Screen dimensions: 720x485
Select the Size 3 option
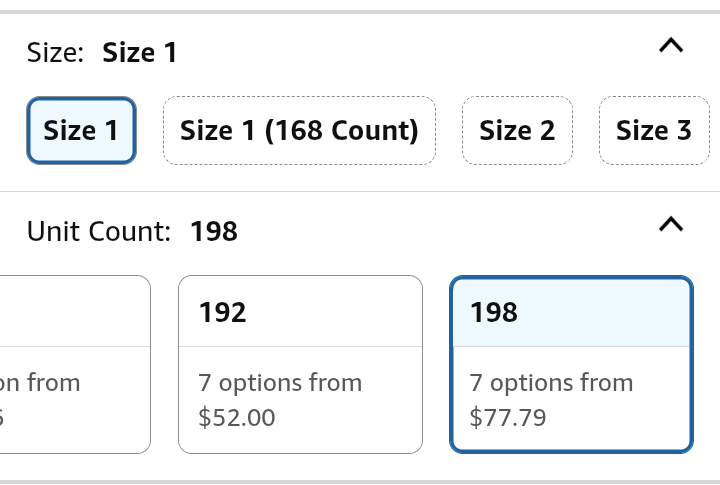pos(654,130)
